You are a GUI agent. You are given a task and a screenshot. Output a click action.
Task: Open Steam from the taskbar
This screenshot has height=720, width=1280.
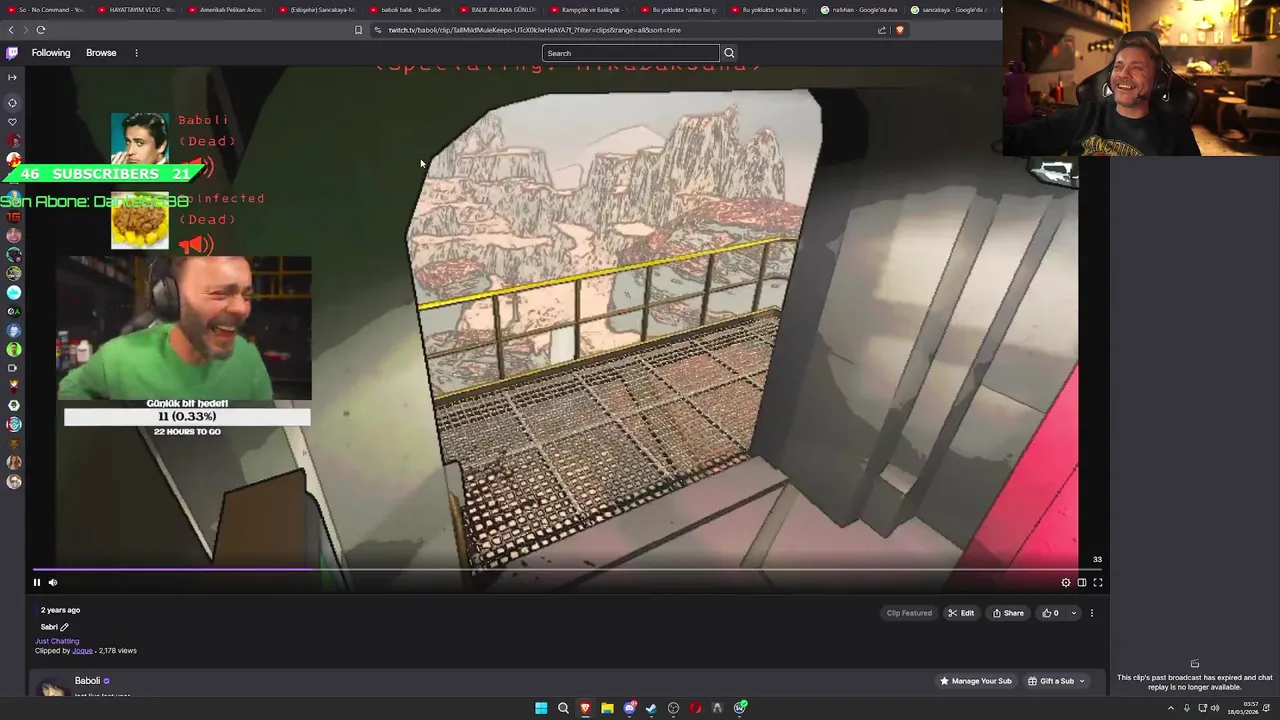[x=651, y=708]
